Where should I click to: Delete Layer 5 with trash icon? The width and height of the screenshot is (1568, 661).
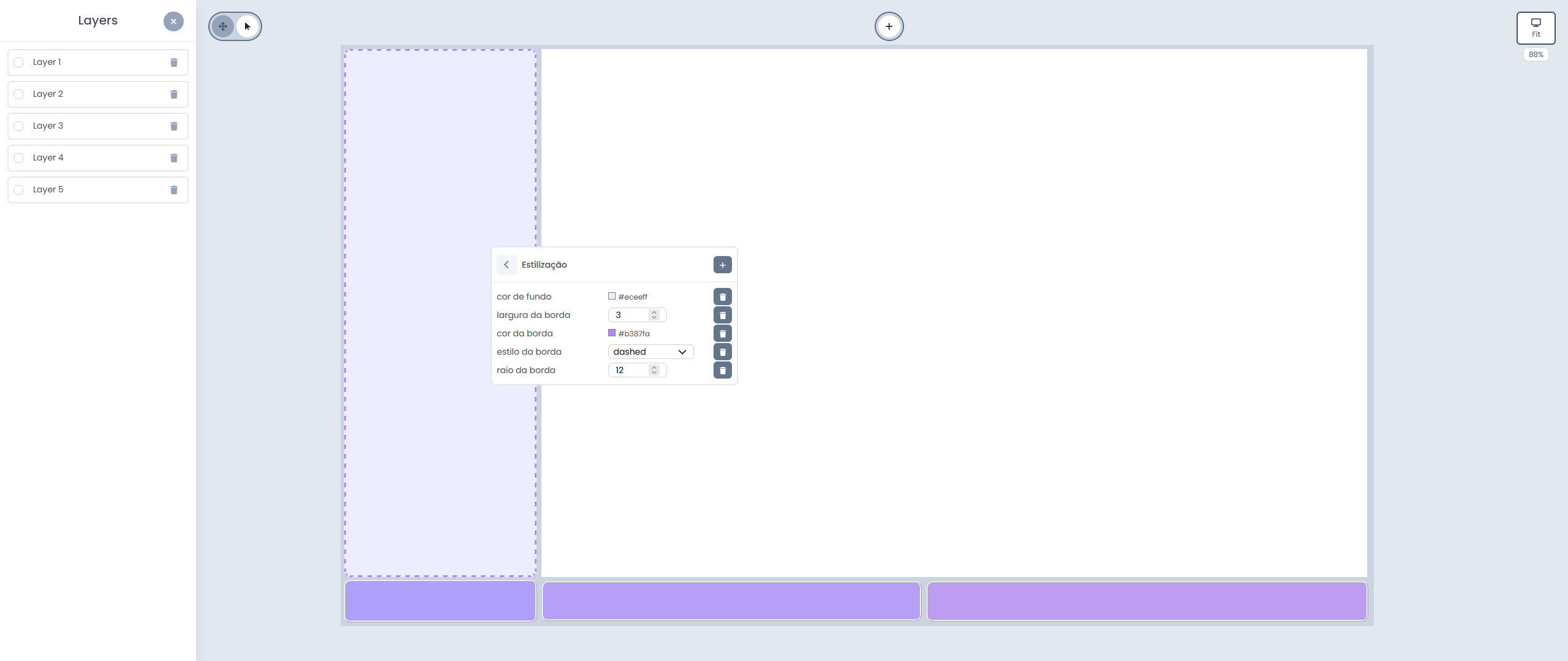tap(174, 190)
